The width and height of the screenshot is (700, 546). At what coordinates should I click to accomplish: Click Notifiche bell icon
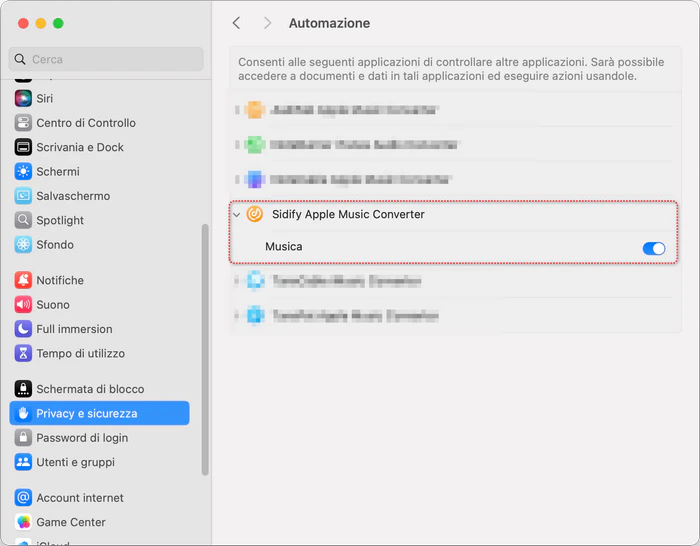pos(23,280)
